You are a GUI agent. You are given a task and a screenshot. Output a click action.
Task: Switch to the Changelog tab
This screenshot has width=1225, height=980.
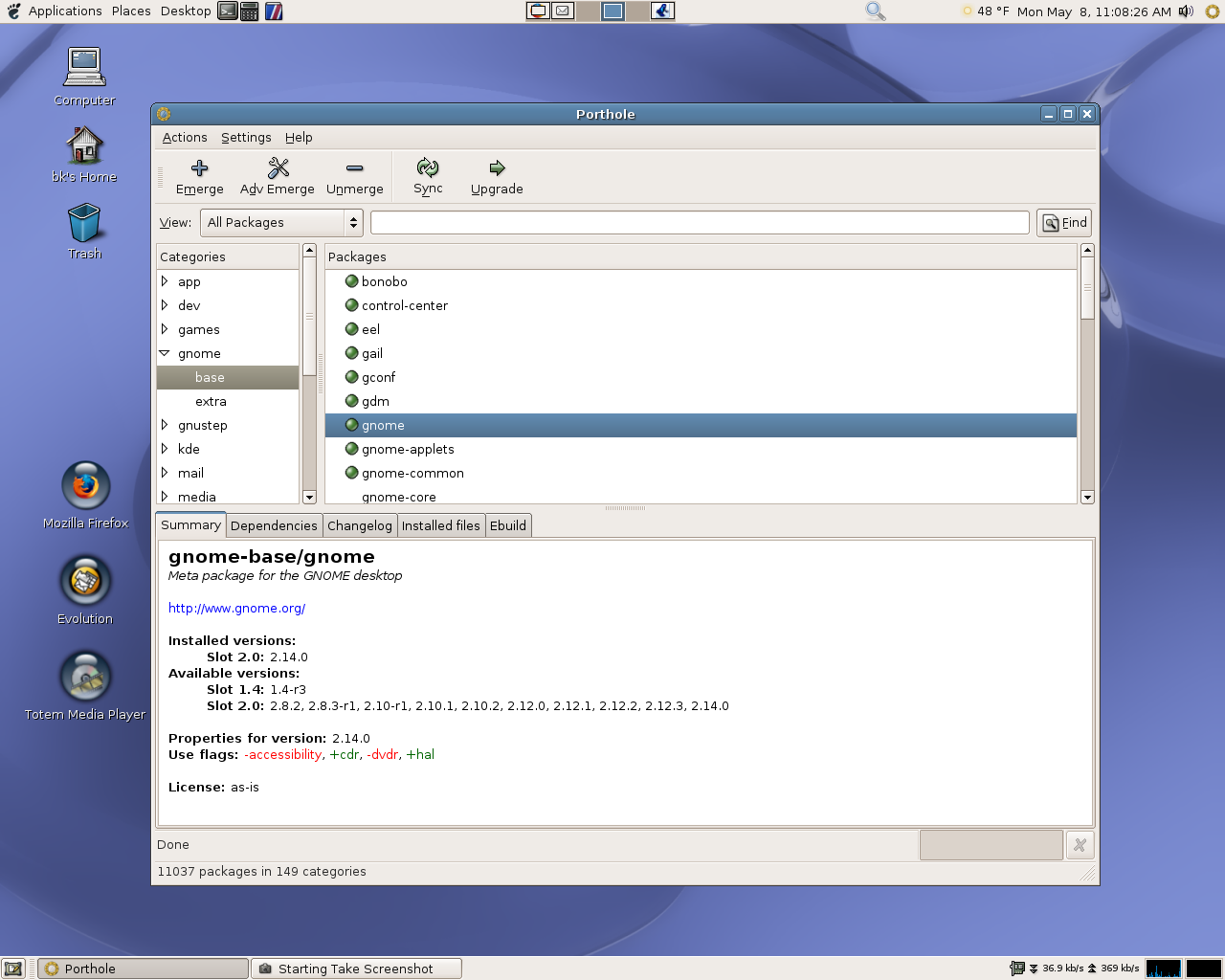click(359, 525)
